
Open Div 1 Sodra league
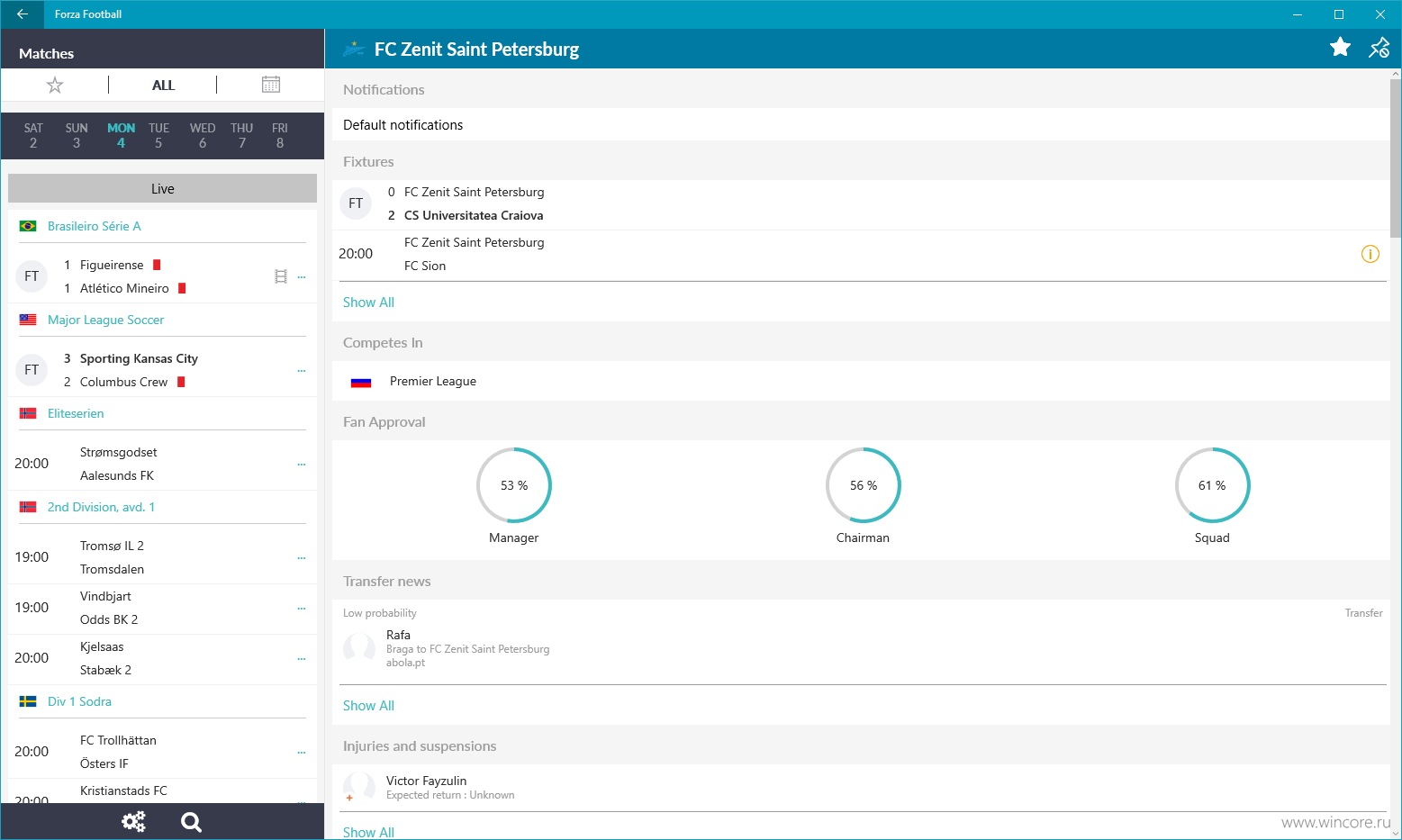[79, 701]
